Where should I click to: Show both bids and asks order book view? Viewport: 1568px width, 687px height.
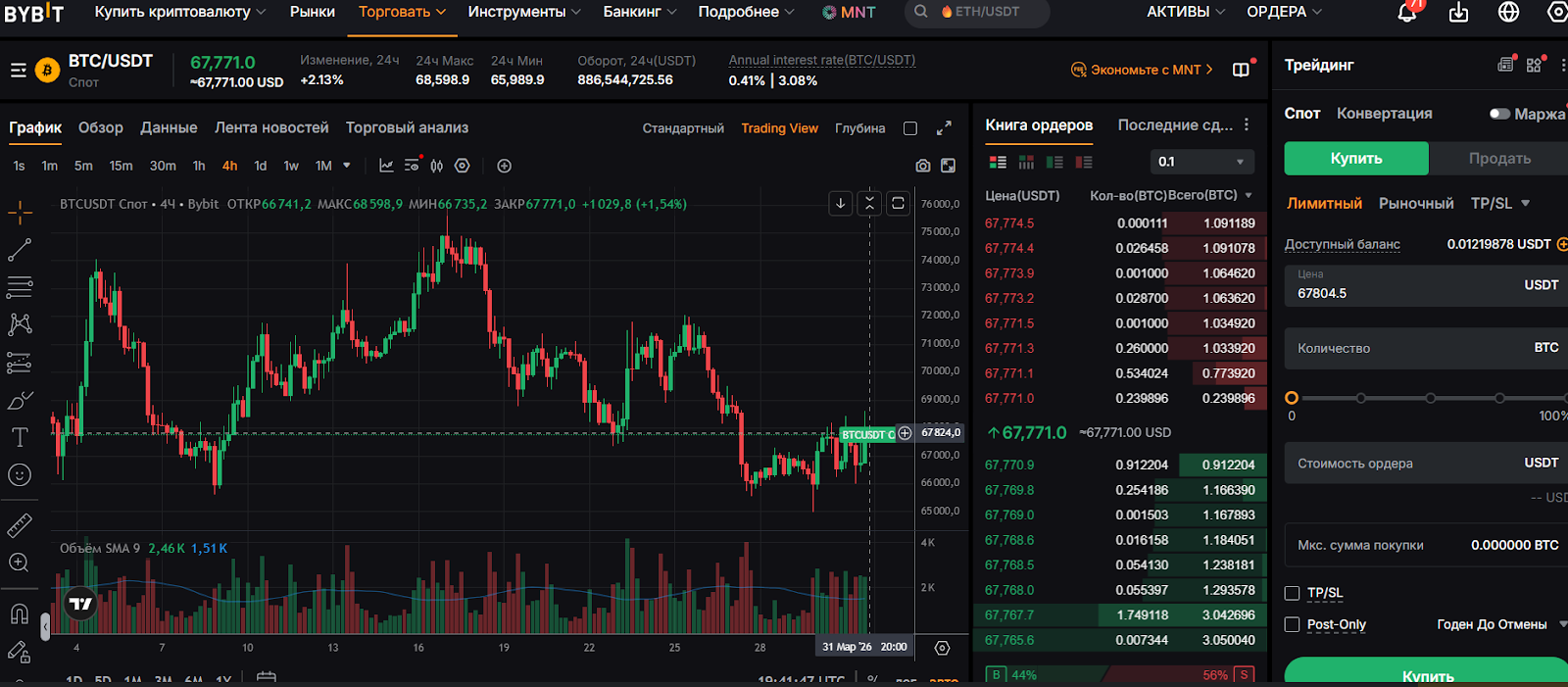[998, 162]
